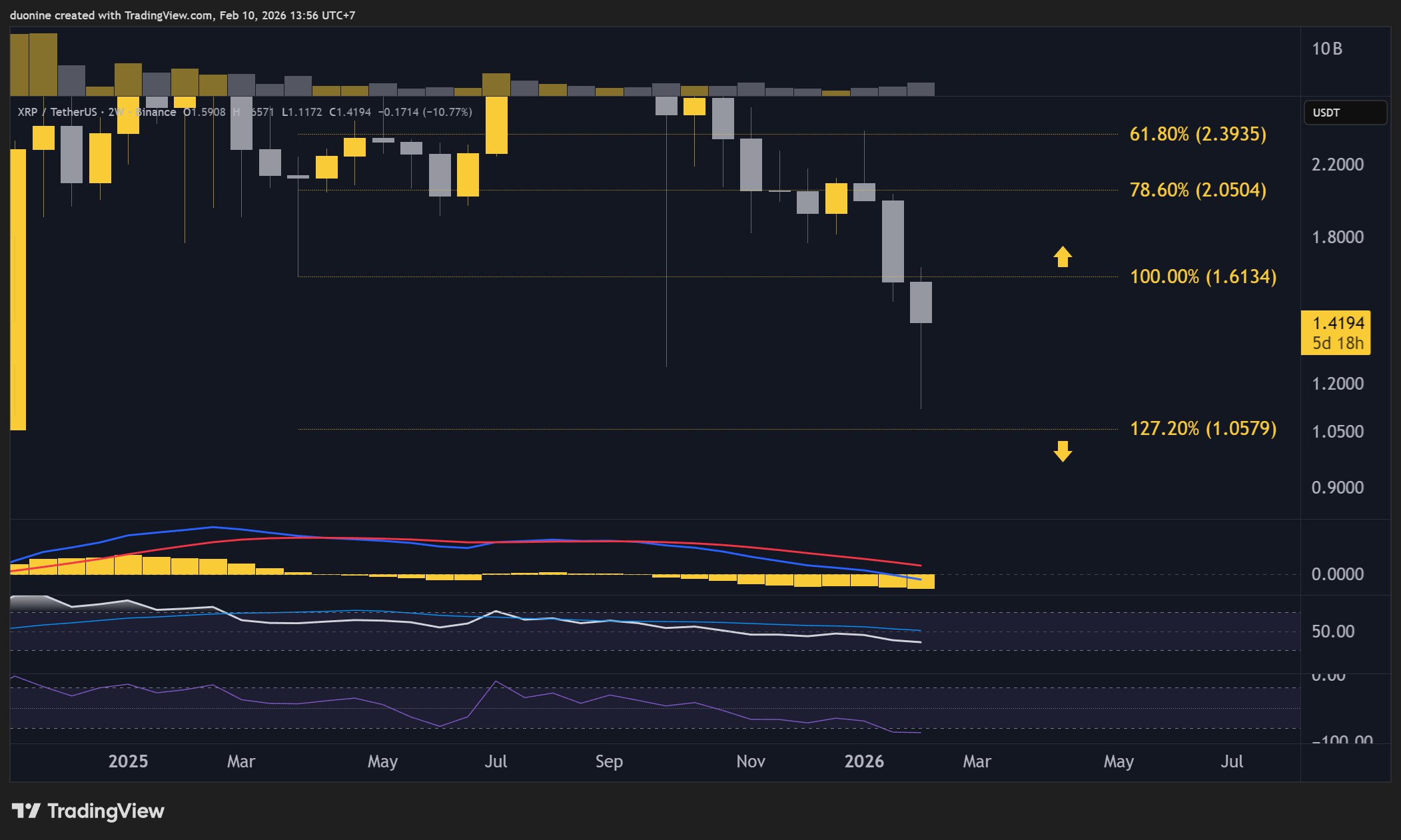The image size is (1401, 840).
Task: Click the TradingView logo
Action: click(87, 811)
